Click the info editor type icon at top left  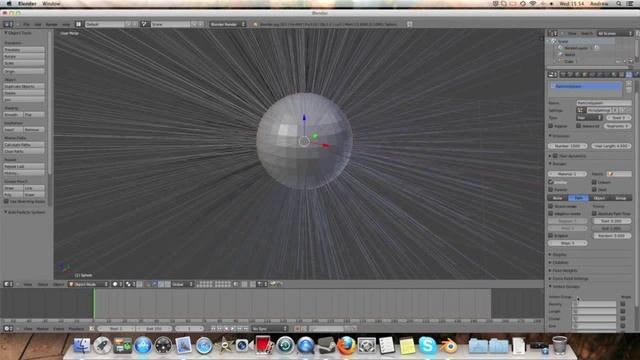point(7,24)
